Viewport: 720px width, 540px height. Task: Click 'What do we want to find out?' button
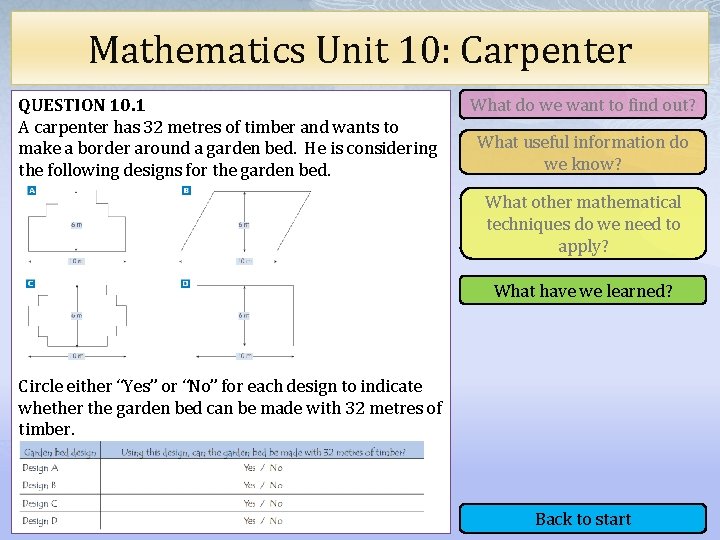(582, 105)
